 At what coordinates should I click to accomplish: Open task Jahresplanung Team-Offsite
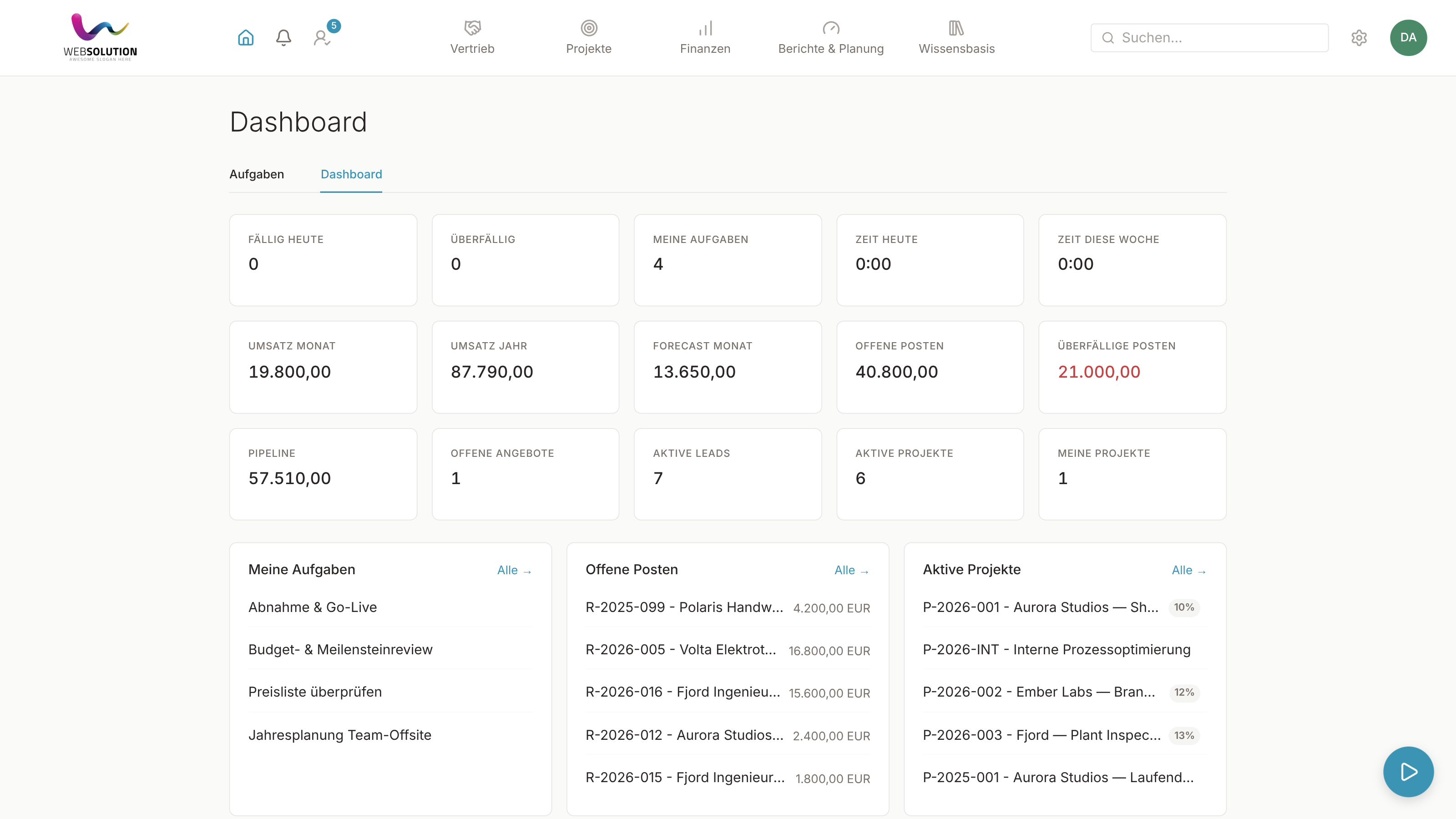390,735
